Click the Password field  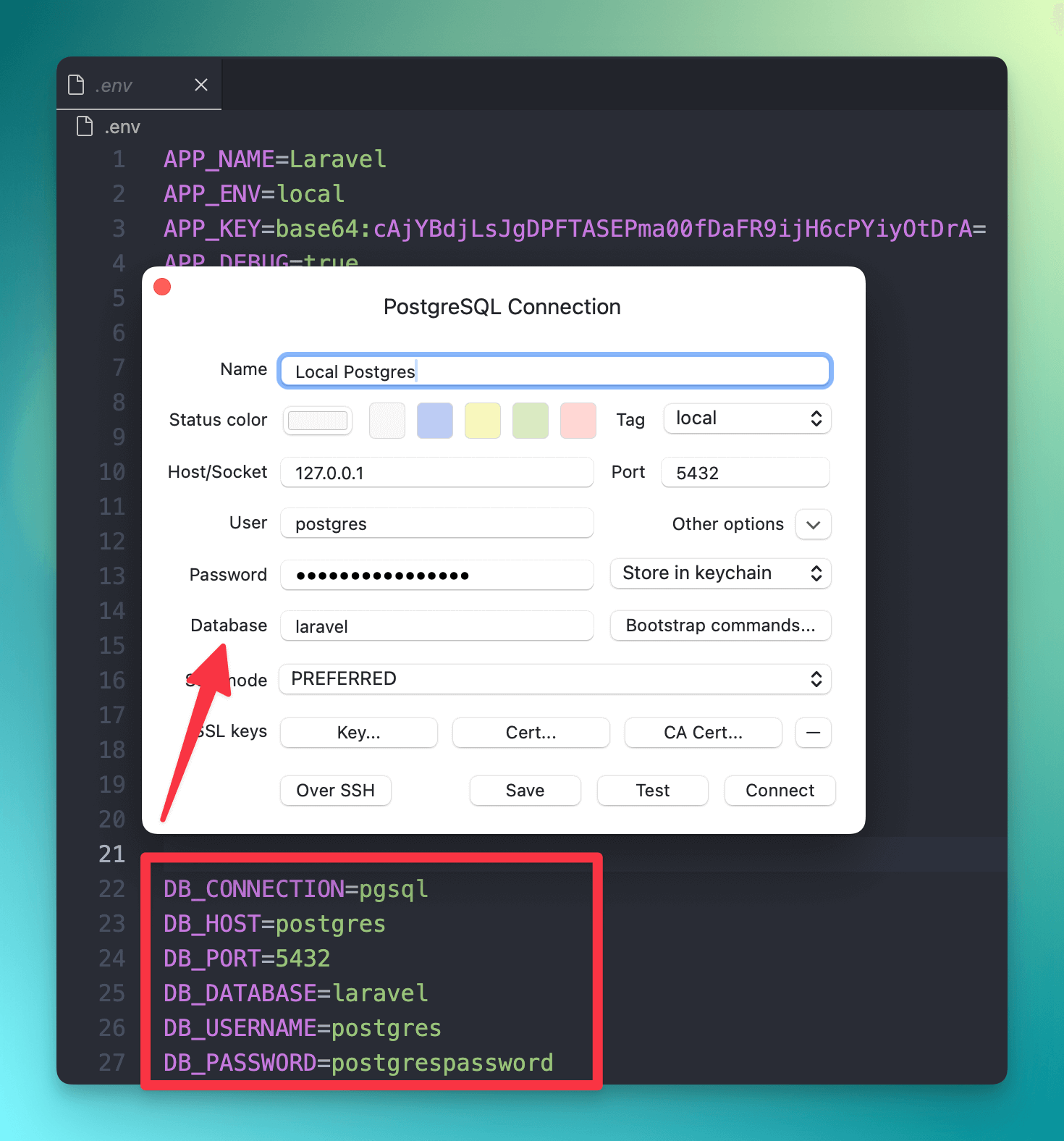point(437,575)
